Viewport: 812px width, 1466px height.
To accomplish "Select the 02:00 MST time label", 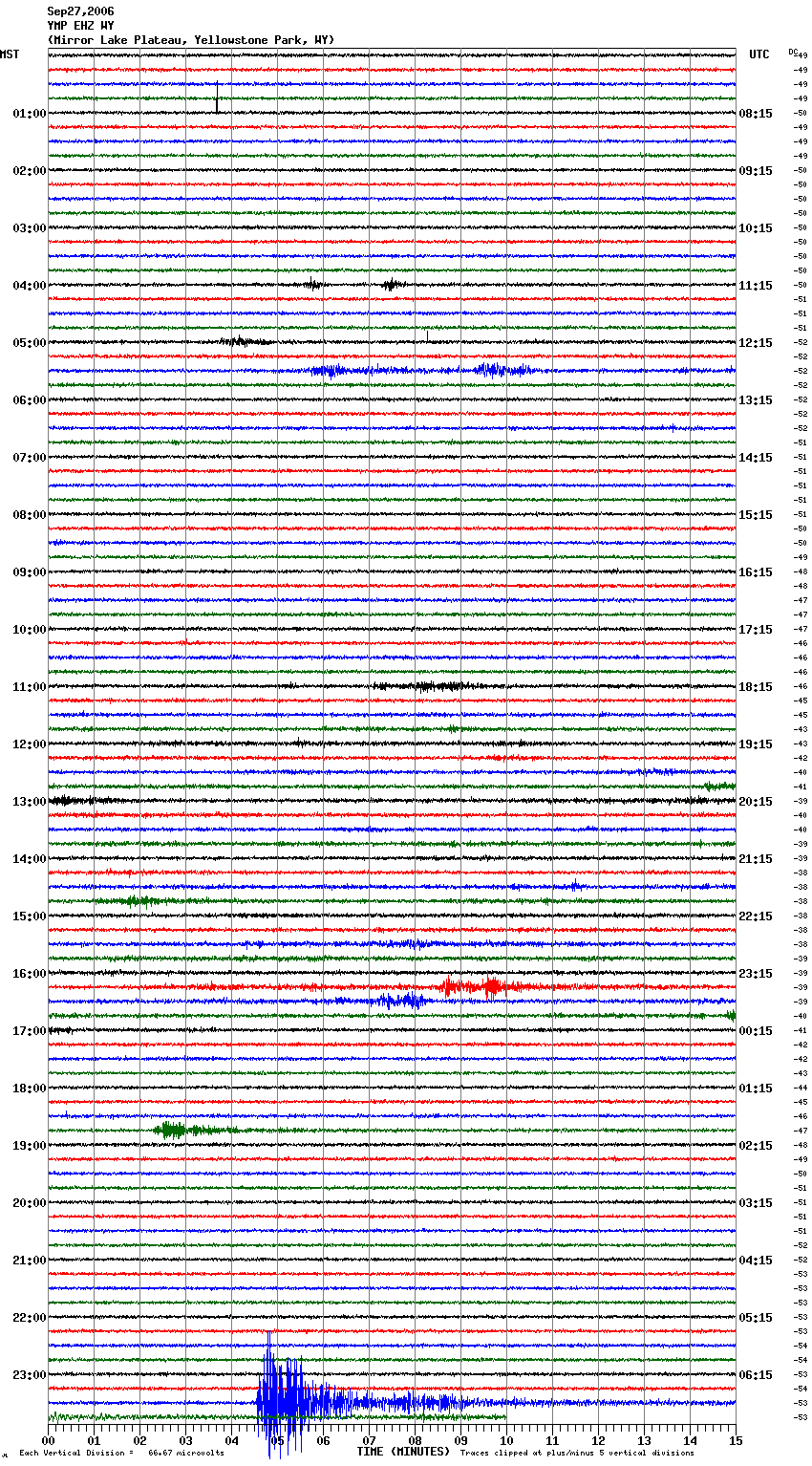I will pos(30,171).
